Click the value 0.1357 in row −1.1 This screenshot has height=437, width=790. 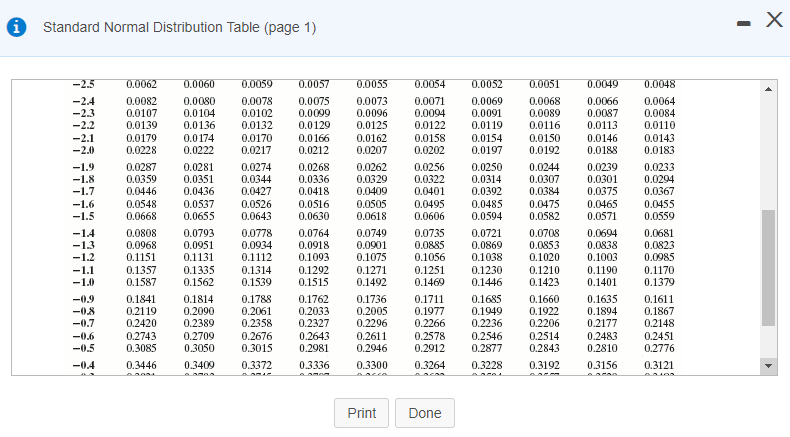coord(142,271)
